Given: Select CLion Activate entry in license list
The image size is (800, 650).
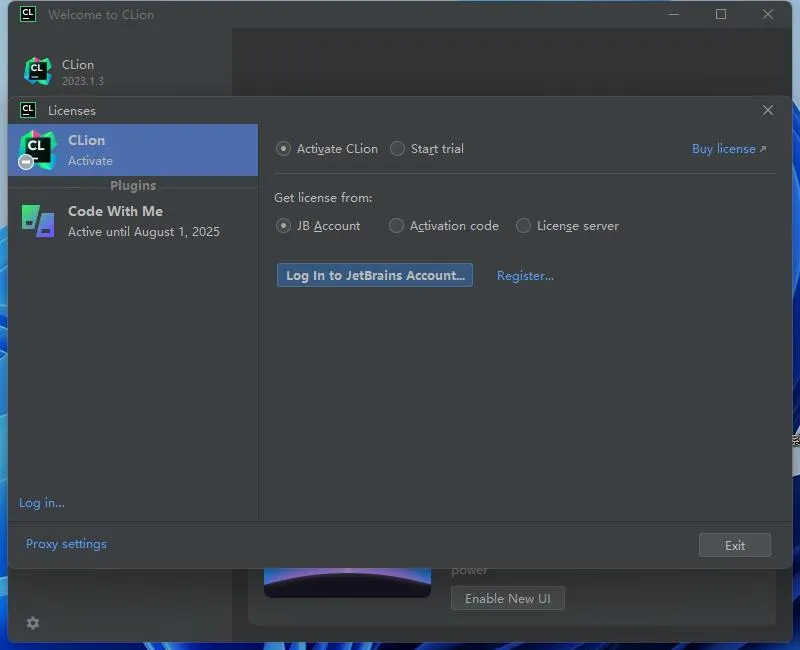Looking at the screenshot, I should tap(133, 150).
